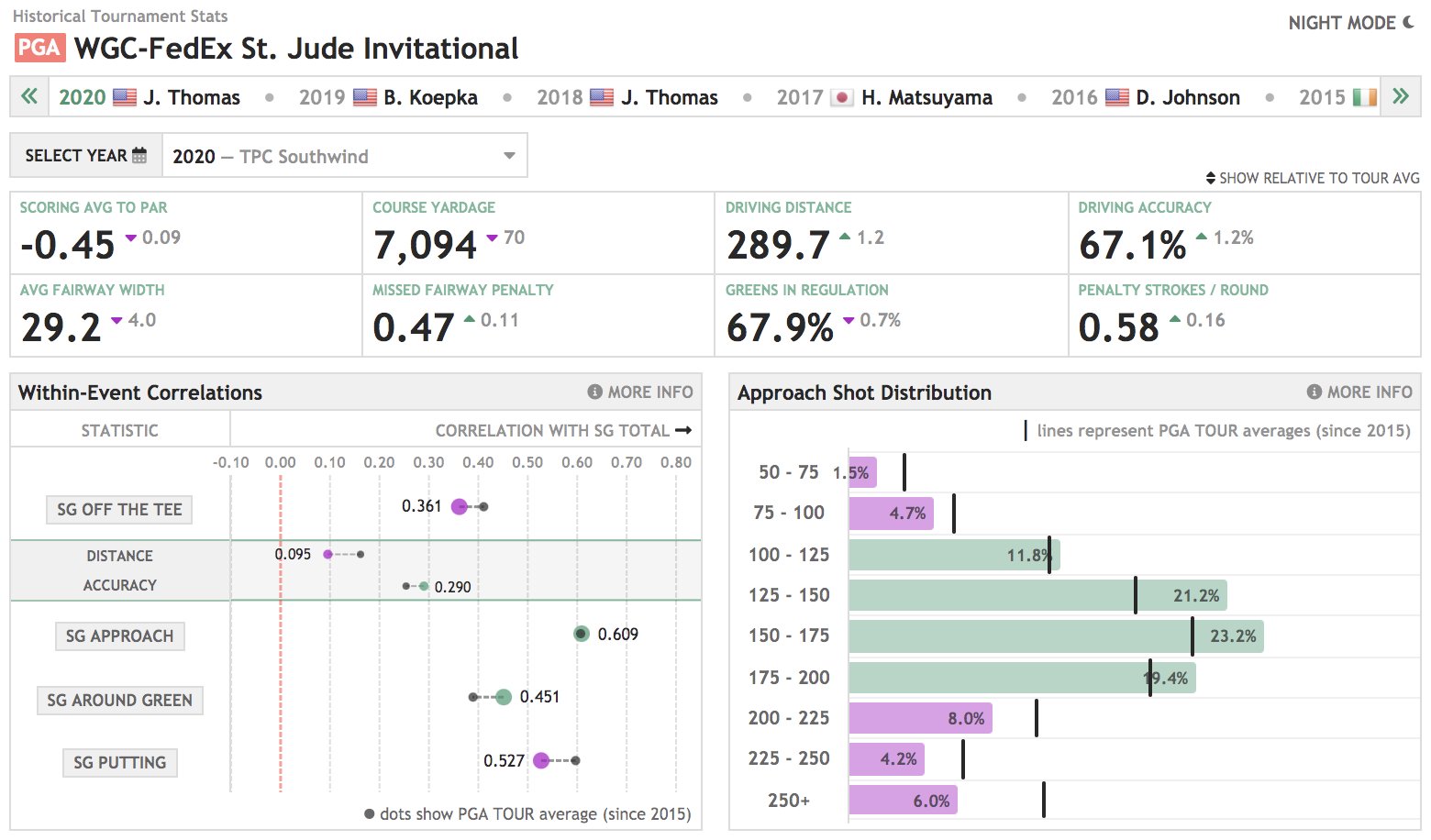Open the calendar icon beside SELECT YEAR
Screen dimensions: 1431x840
point(139,155)
